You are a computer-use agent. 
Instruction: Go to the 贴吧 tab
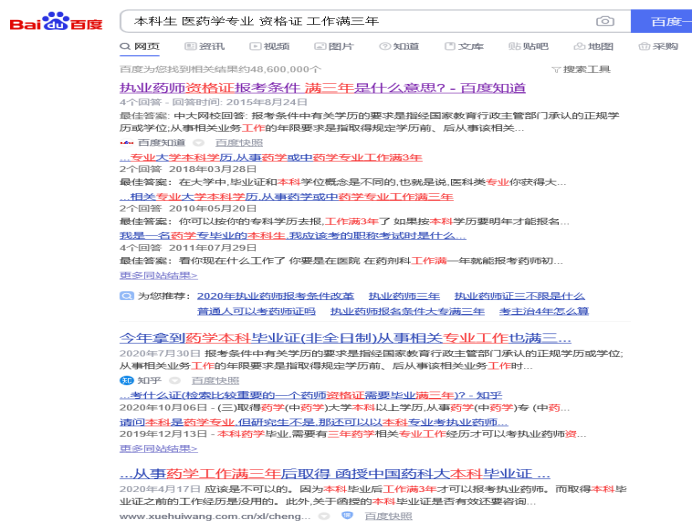click(x=528, y=46)
